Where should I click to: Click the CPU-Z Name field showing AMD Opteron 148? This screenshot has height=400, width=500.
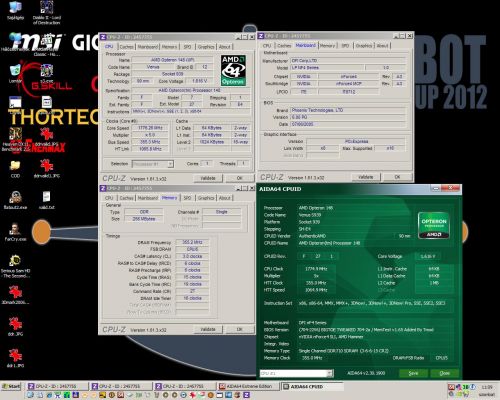coord(172,60)
